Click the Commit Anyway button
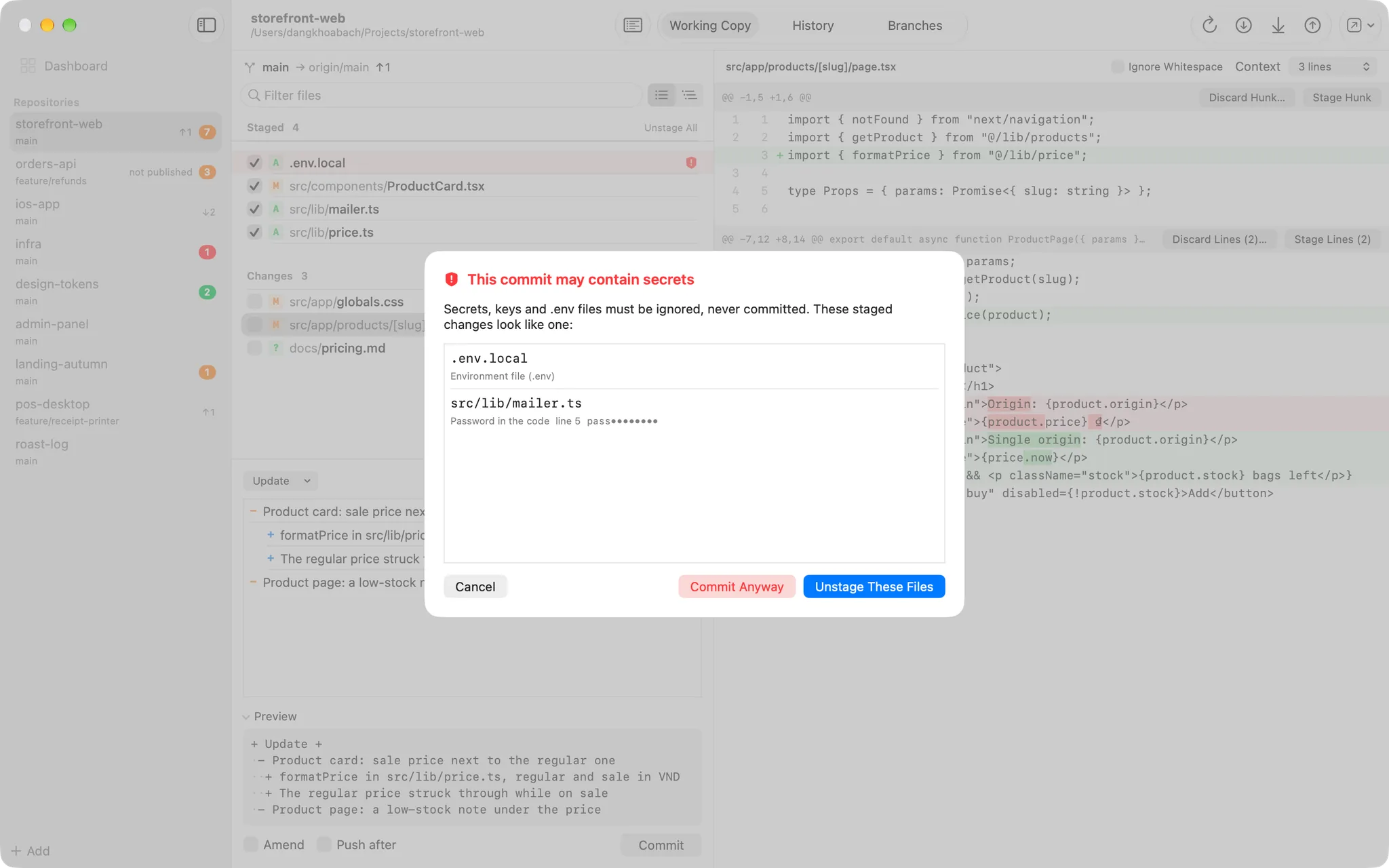This screenshot has height=868, width=1389. coord(737,587)
